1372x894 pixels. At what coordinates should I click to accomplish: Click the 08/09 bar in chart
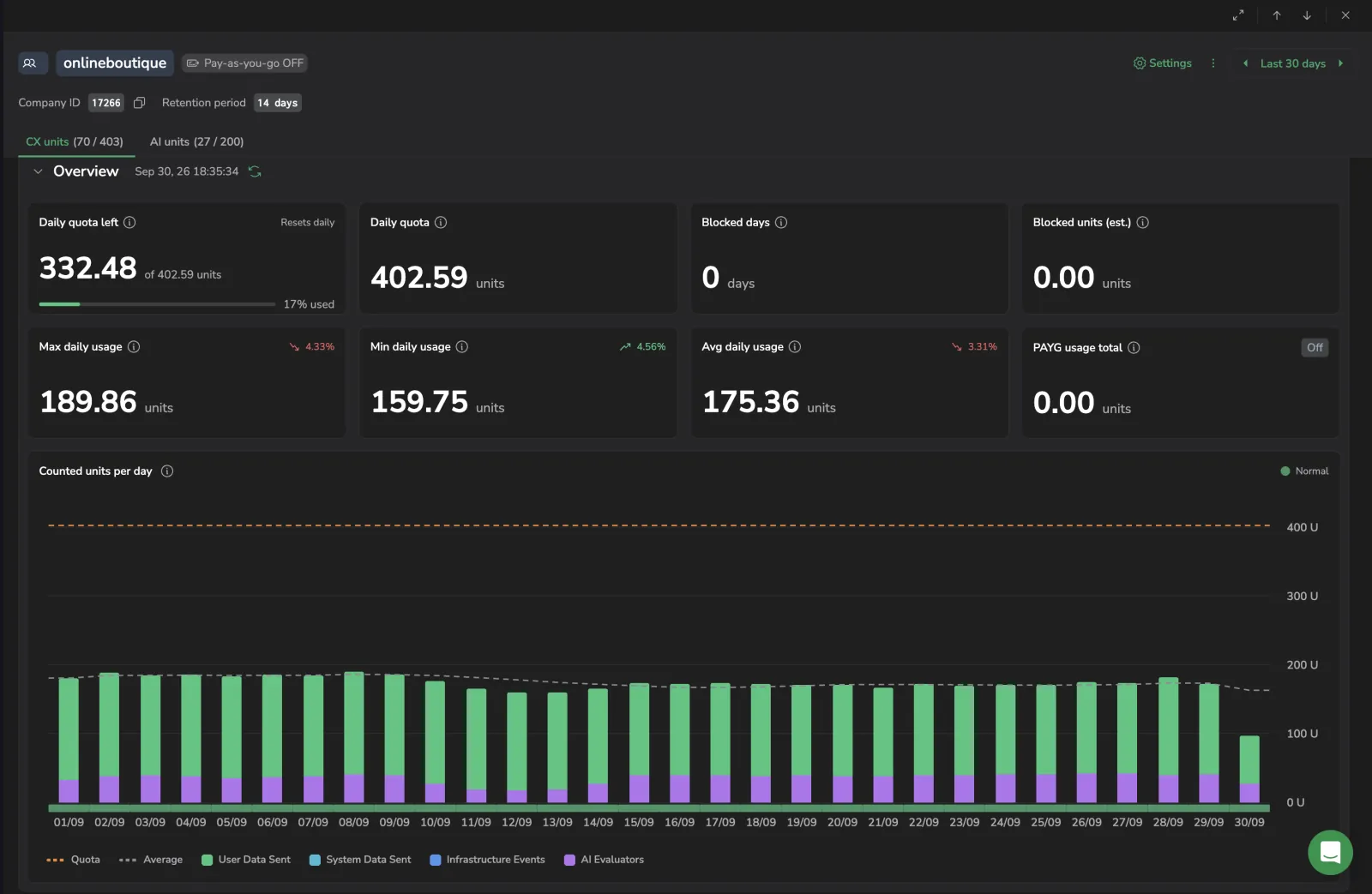[x=354, y=737]
